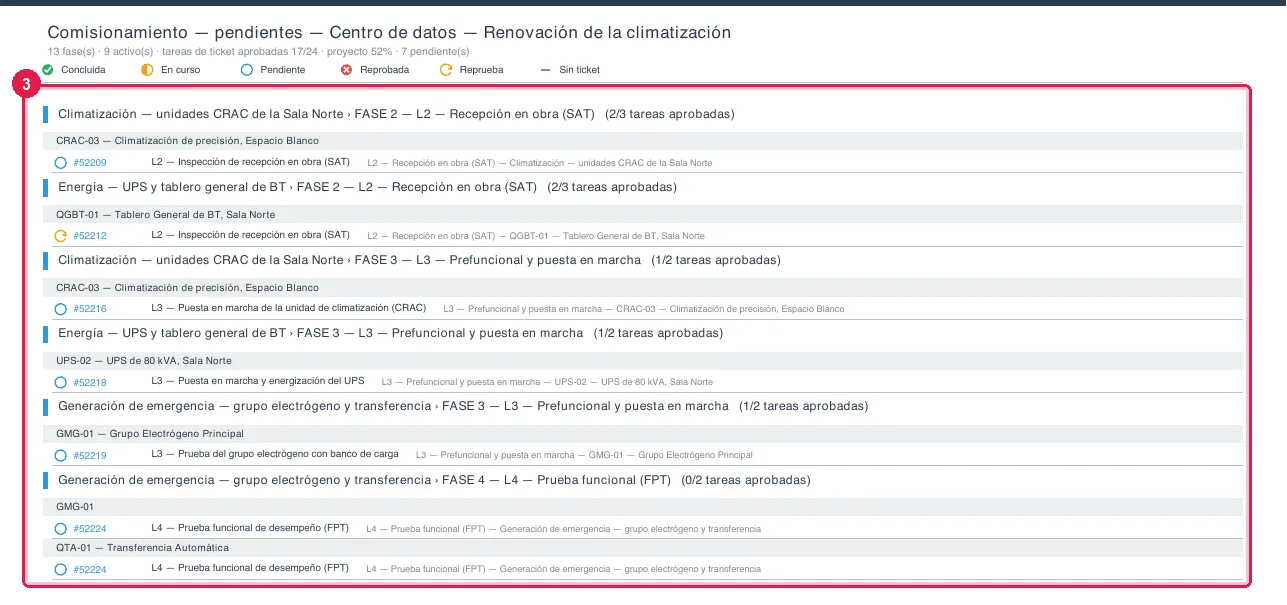Viewport: 1287px width, 605px height.
Task: Click L3 — Prueba del grupo electrógeno con banco de carga
Action: pyautogui.click(x=275, y=454)
